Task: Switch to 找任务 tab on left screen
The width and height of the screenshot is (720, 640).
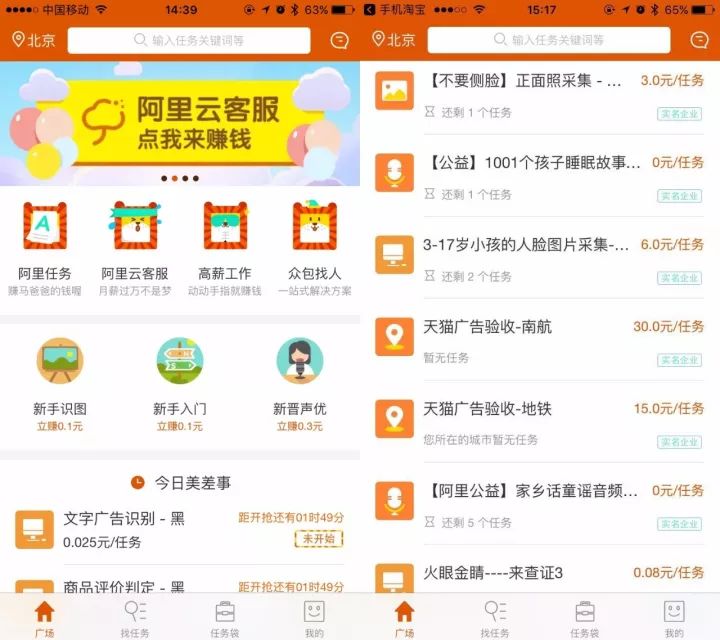Action: pyautogui.click(x=135, y=619)
